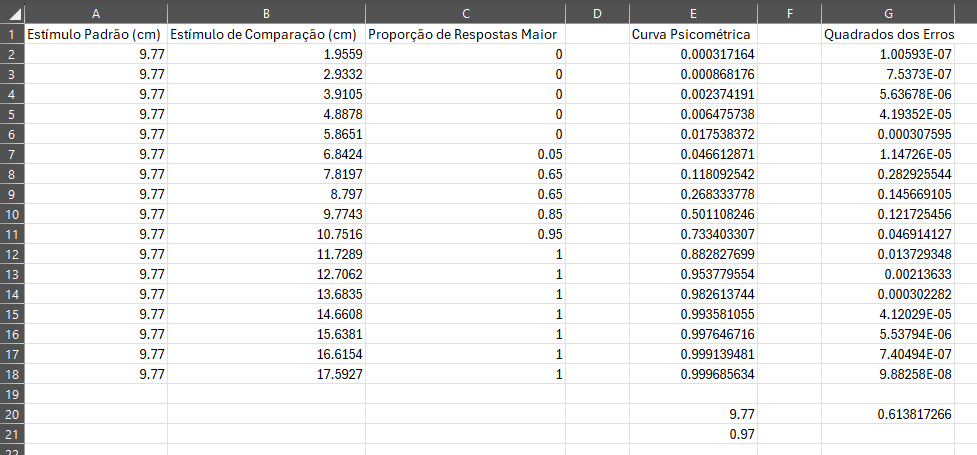Click cell 'Proporção de Respostas Maior'
The height and width of the screenshot is (455, 977).
coord(465,34)
